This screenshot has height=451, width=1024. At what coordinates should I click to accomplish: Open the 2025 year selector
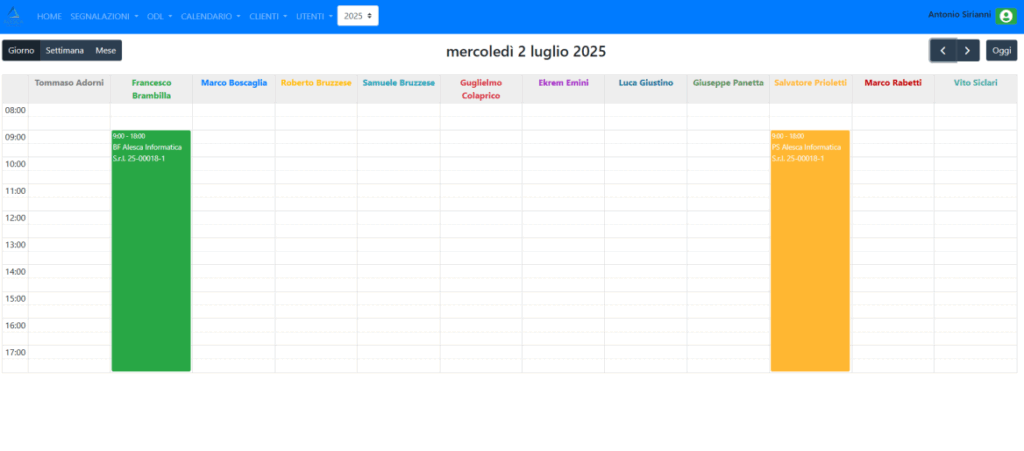pos(357,17)
